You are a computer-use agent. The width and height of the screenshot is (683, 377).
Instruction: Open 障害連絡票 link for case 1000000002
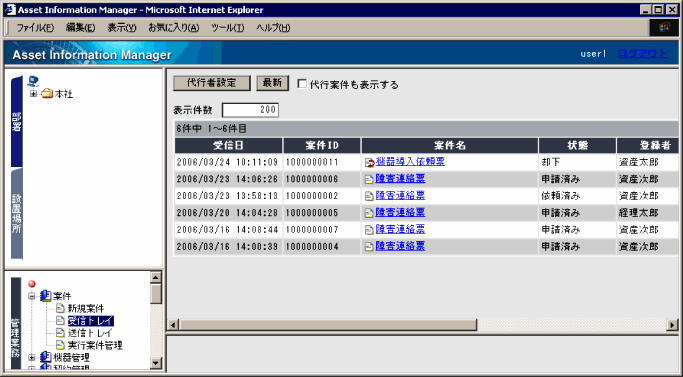coord(400,195)
